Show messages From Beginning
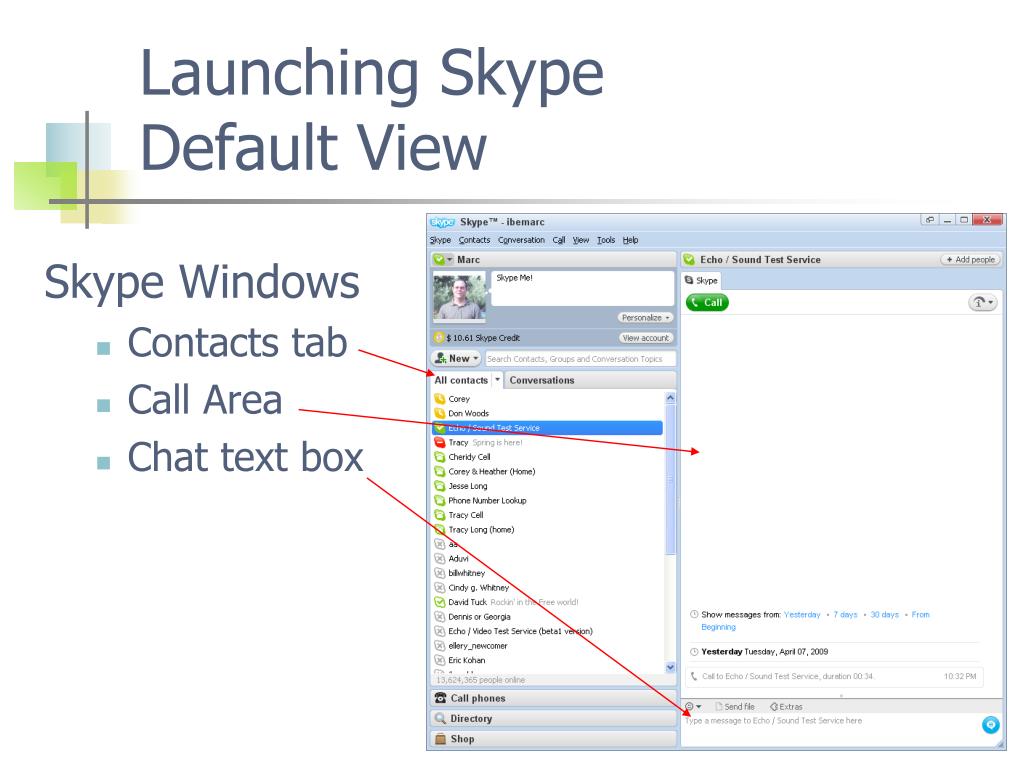The width and height of the screenshot is (1024, 768). pos(815,620)
